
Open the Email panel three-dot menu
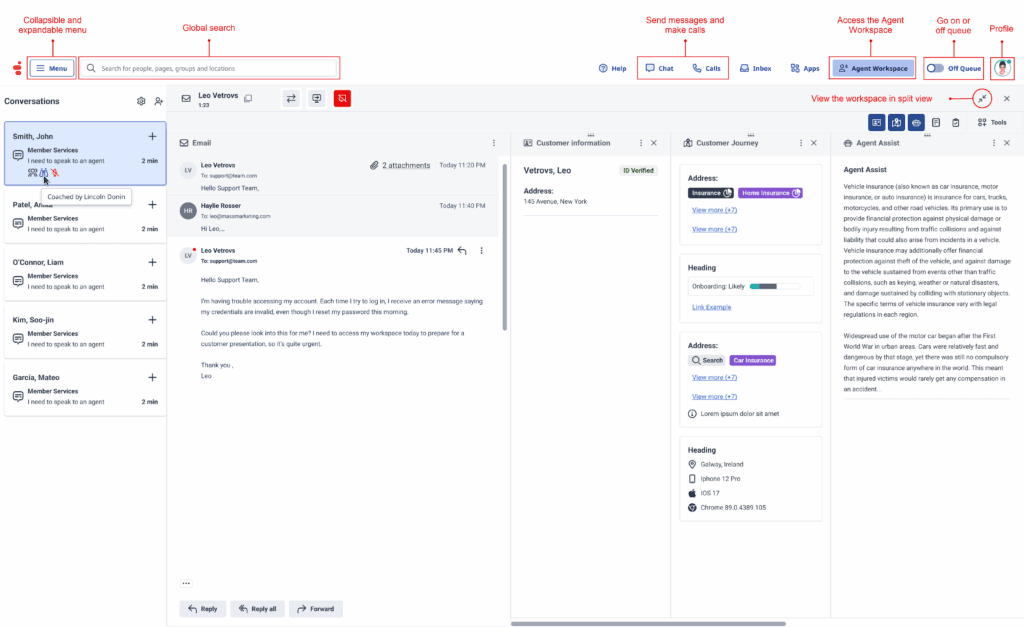(x=493, y=143)
